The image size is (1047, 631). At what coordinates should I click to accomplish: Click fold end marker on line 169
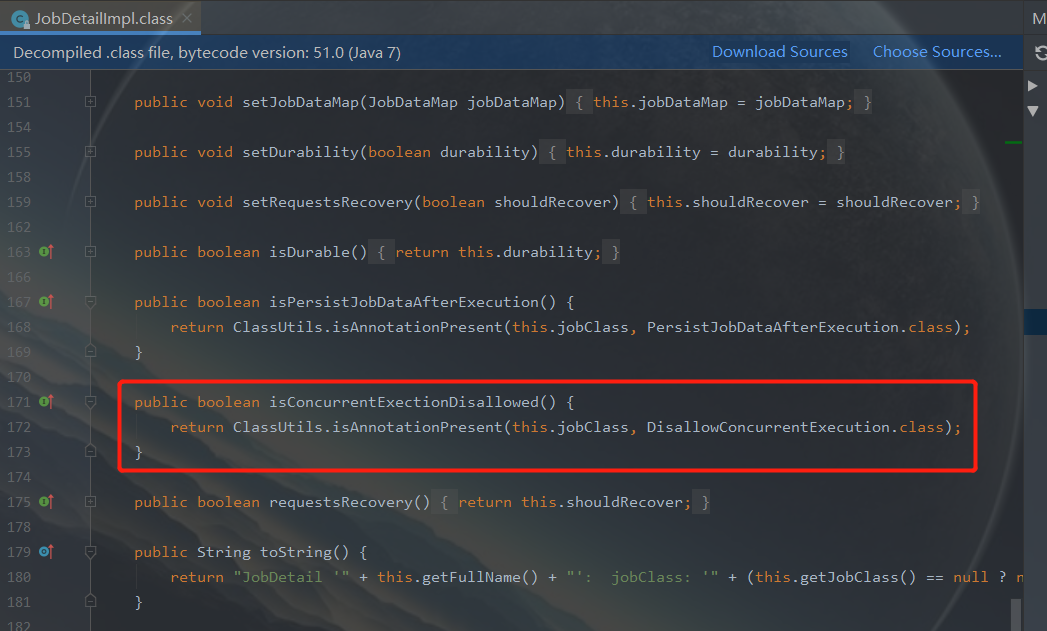(90, 351)
